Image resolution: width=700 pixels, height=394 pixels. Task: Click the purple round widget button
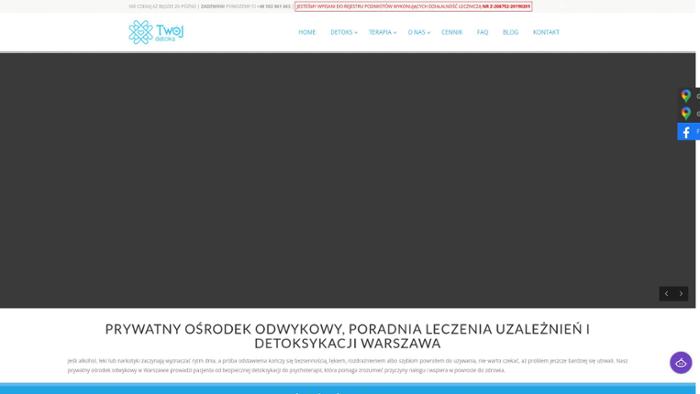pyautogui.click(x=680, y=363)
